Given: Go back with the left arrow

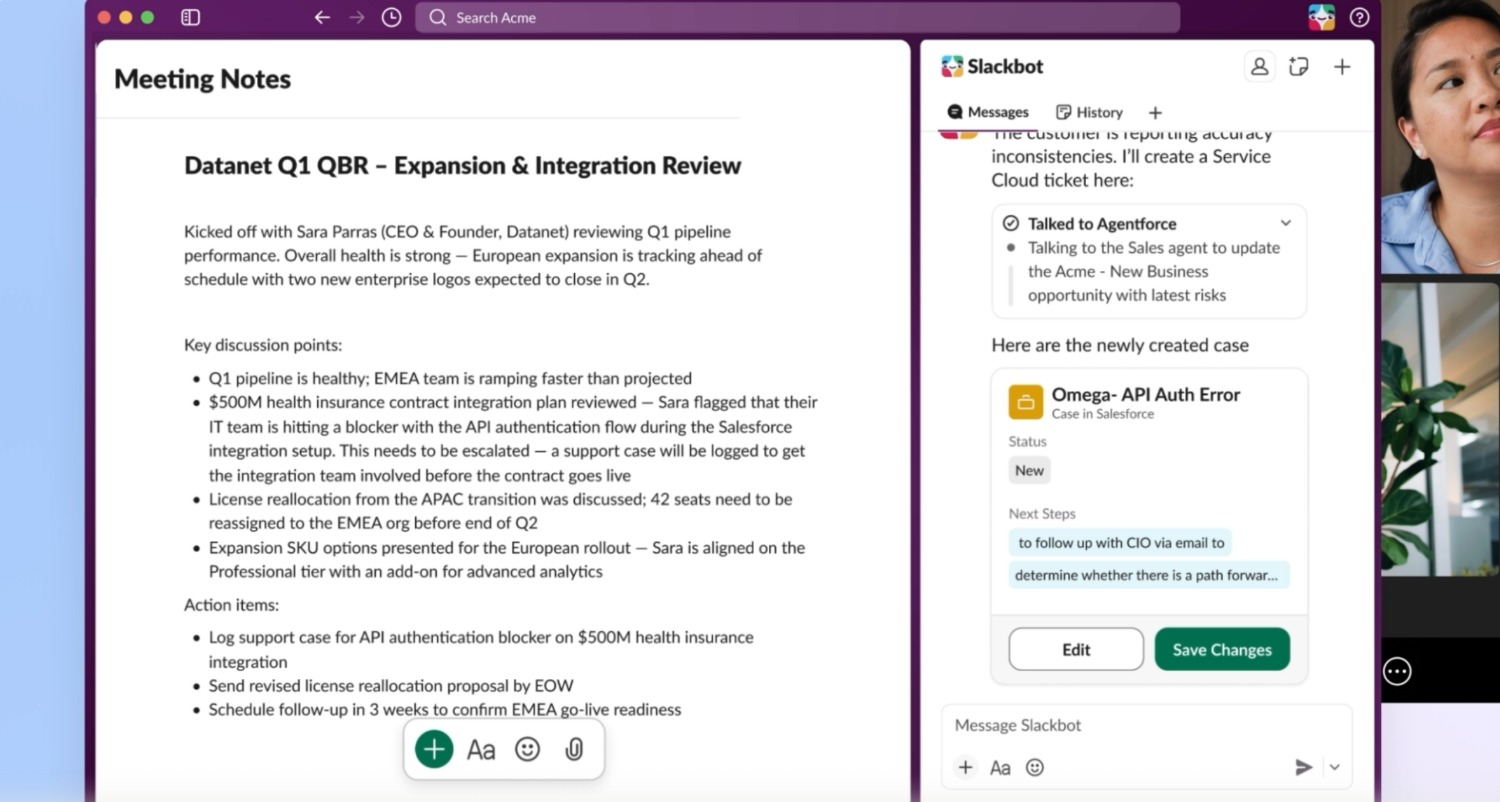Looking at the screenshot, I should pyautogui.click(x=322, y=17).
